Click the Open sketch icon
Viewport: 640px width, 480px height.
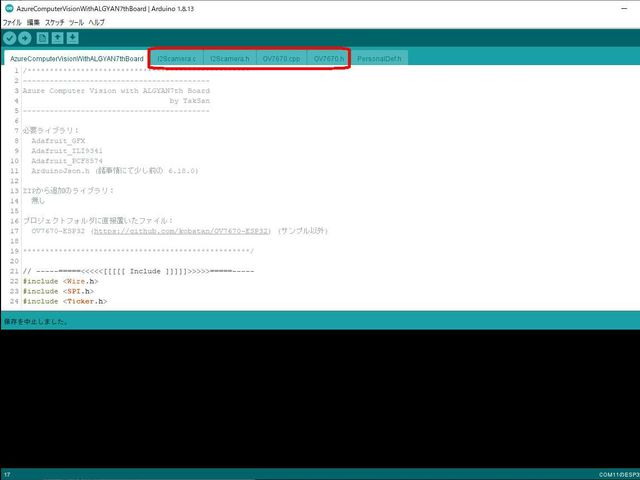coord(58,38)
